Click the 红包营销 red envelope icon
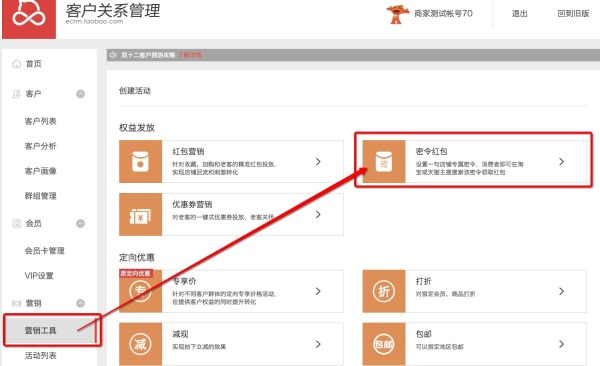This screenshot has height=366, width=600. [140, 161]
